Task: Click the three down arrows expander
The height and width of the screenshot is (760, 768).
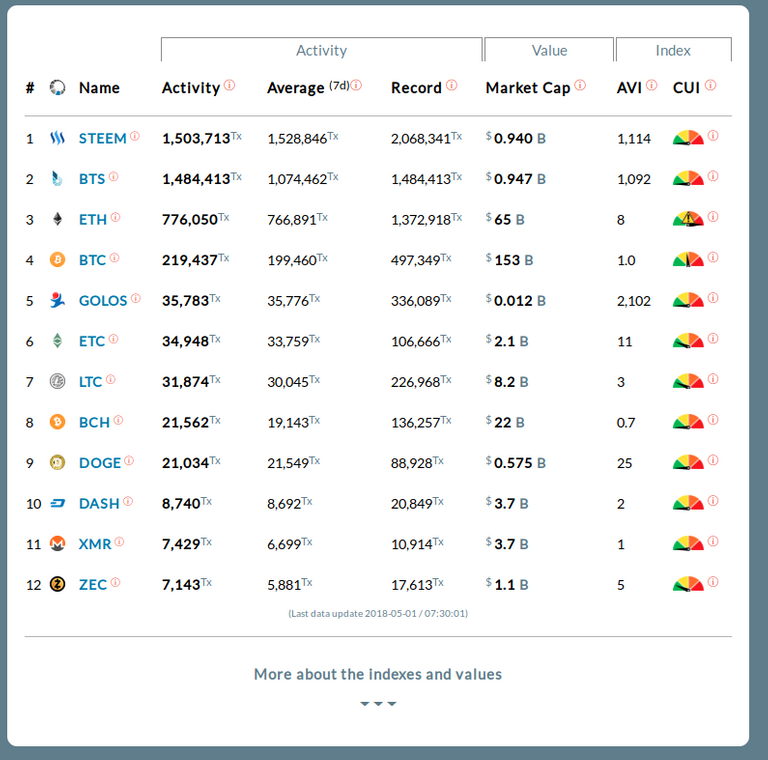Action: pos(378,704)
